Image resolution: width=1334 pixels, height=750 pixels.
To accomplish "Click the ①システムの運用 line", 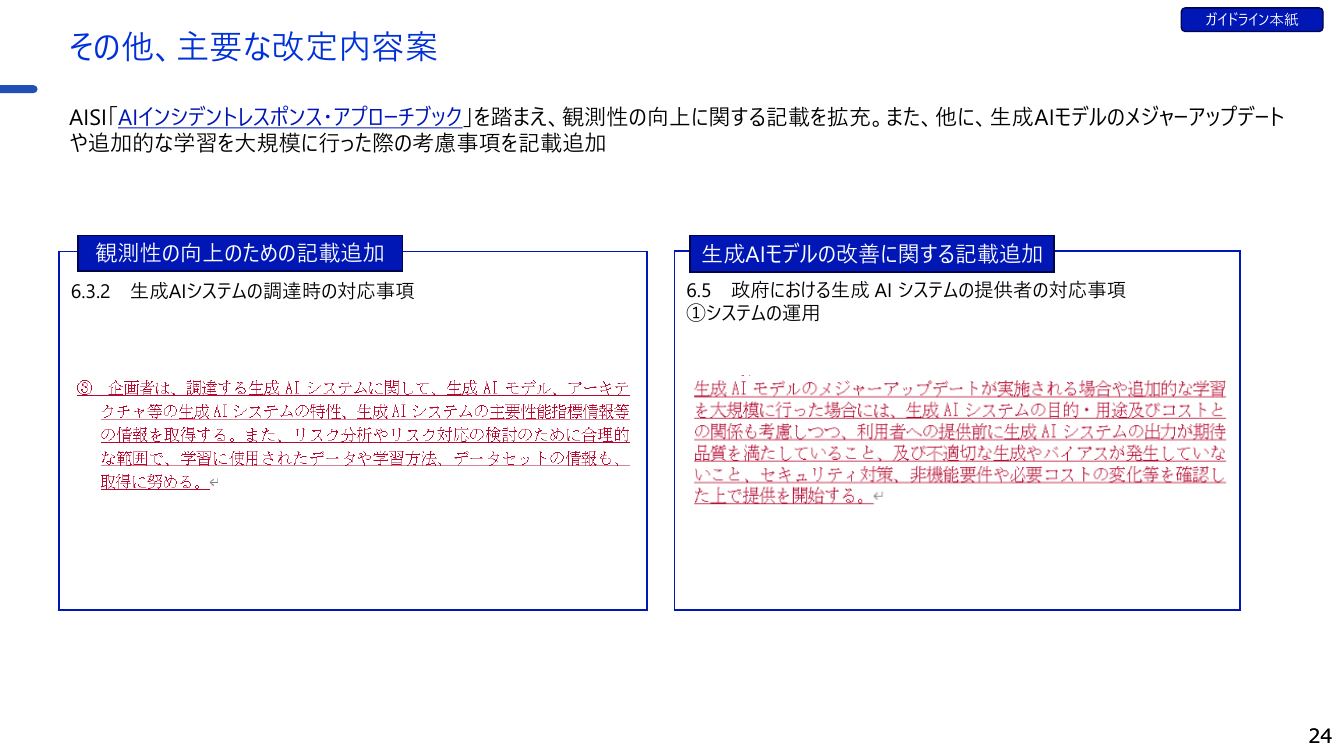I will (753, 313).
